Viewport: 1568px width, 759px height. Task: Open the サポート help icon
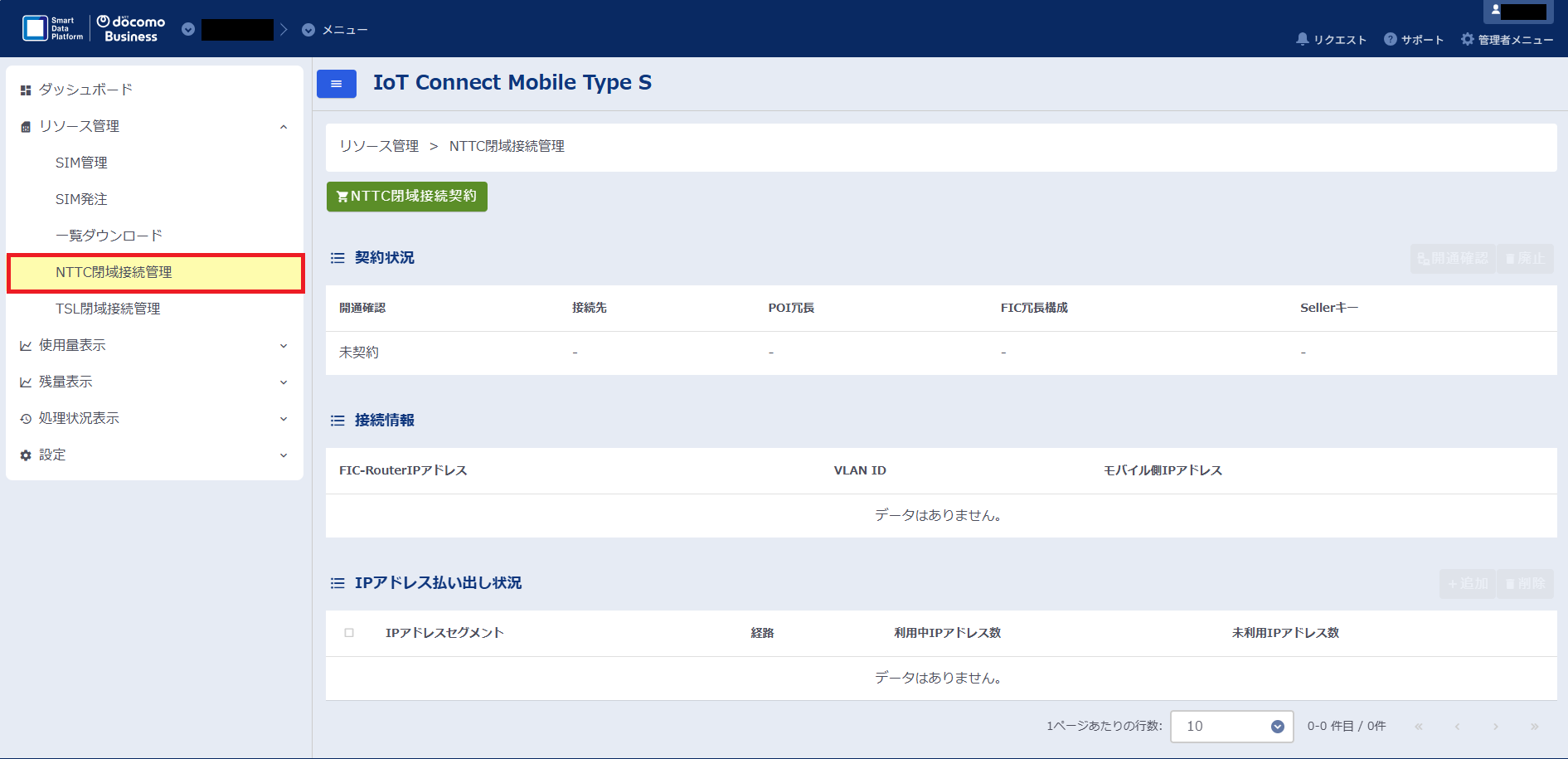pos(1390,39)
